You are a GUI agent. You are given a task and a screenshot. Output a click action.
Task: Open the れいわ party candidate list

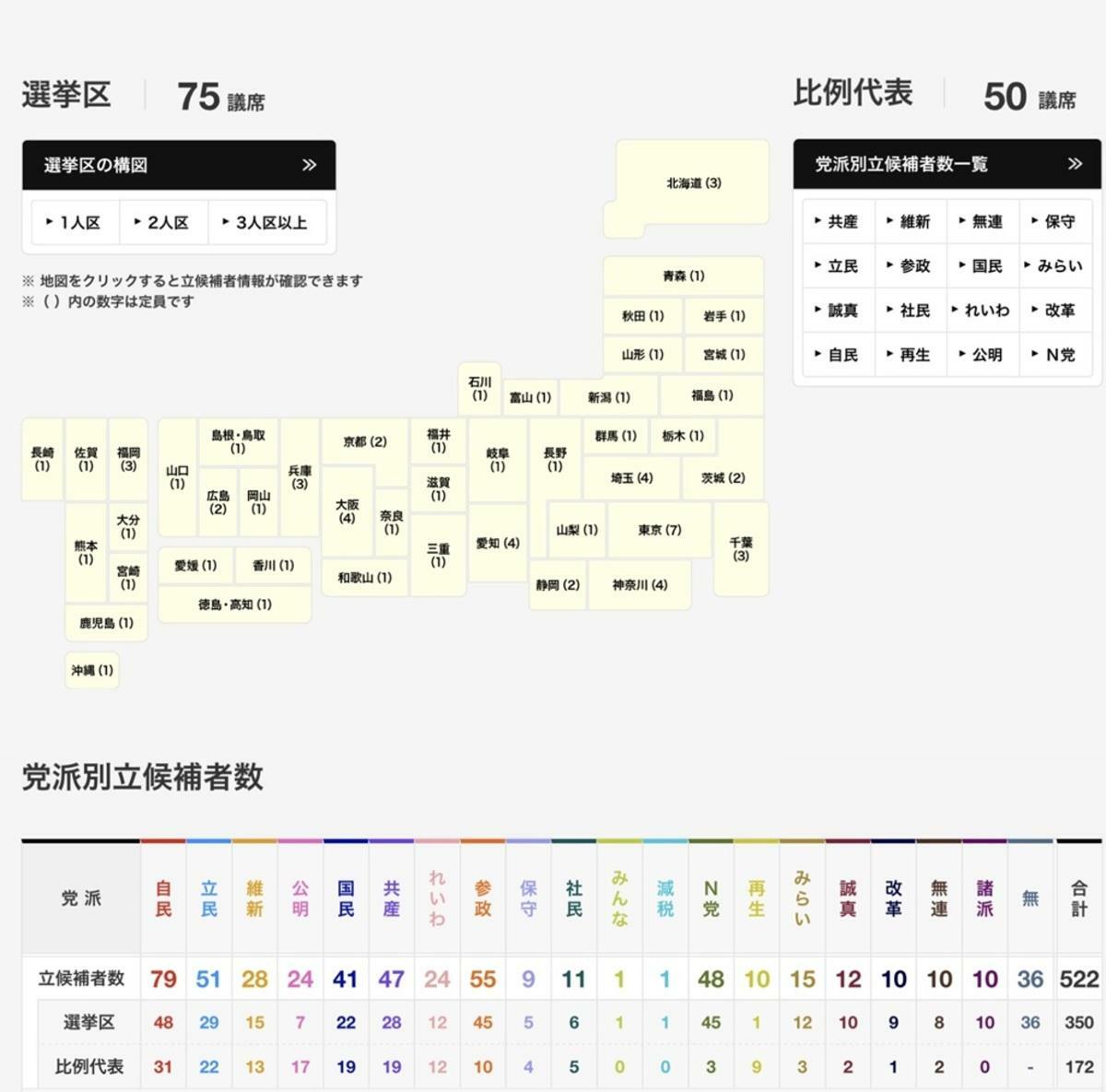[x=982, y=310]
